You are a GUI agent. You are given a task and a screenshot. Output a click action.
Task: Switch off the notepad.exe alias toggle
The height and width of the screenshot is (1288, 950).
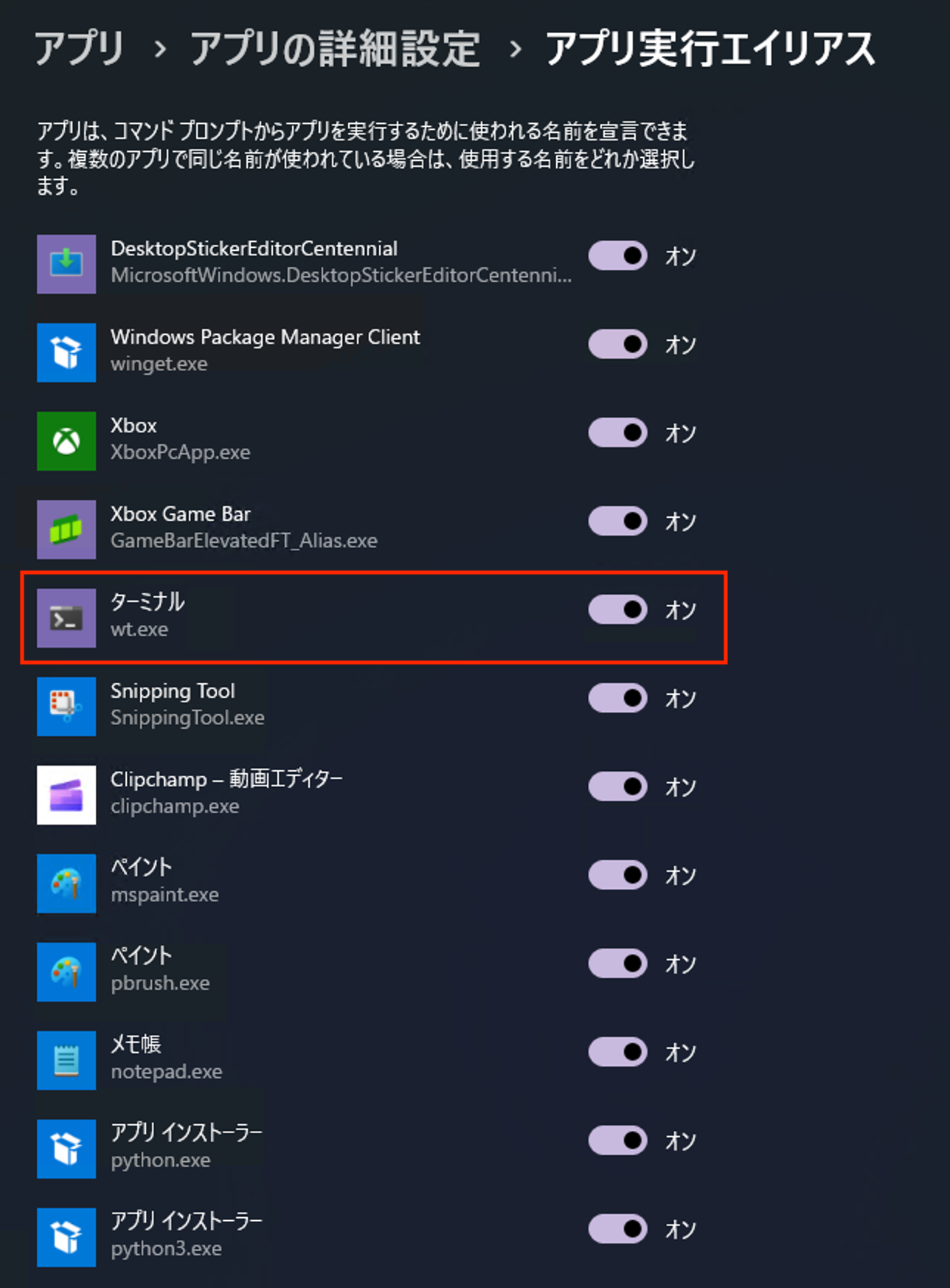(618, 1052)
